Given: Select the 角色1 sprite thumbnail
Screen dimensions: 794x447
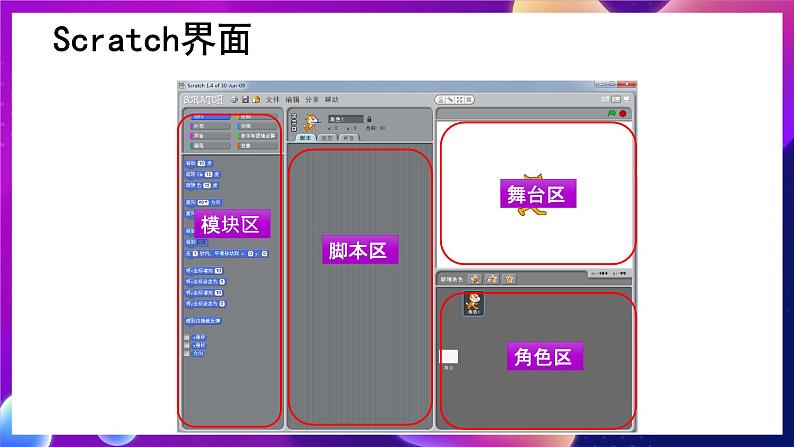Looking at the screenshot, I should click(x=474, y=304).
